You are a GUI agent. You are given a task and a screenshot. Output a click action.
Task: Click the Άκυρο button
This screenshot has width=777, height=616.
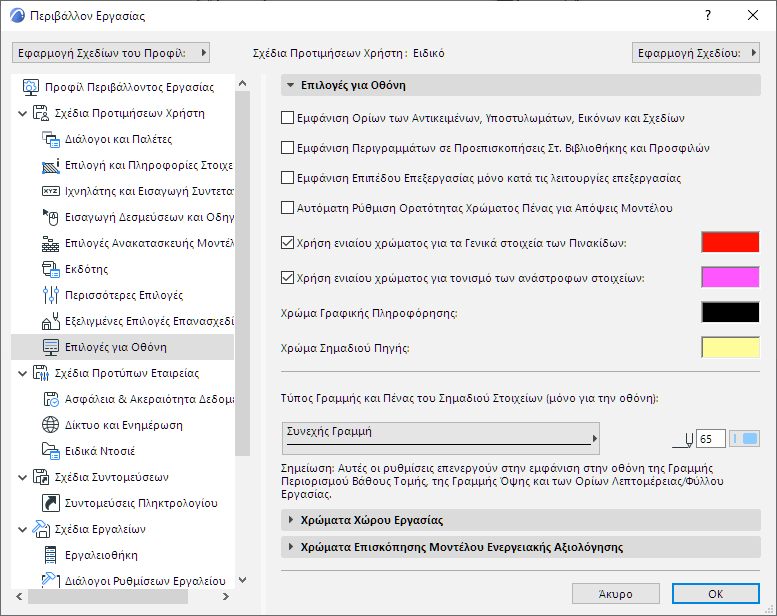[615, 594]
